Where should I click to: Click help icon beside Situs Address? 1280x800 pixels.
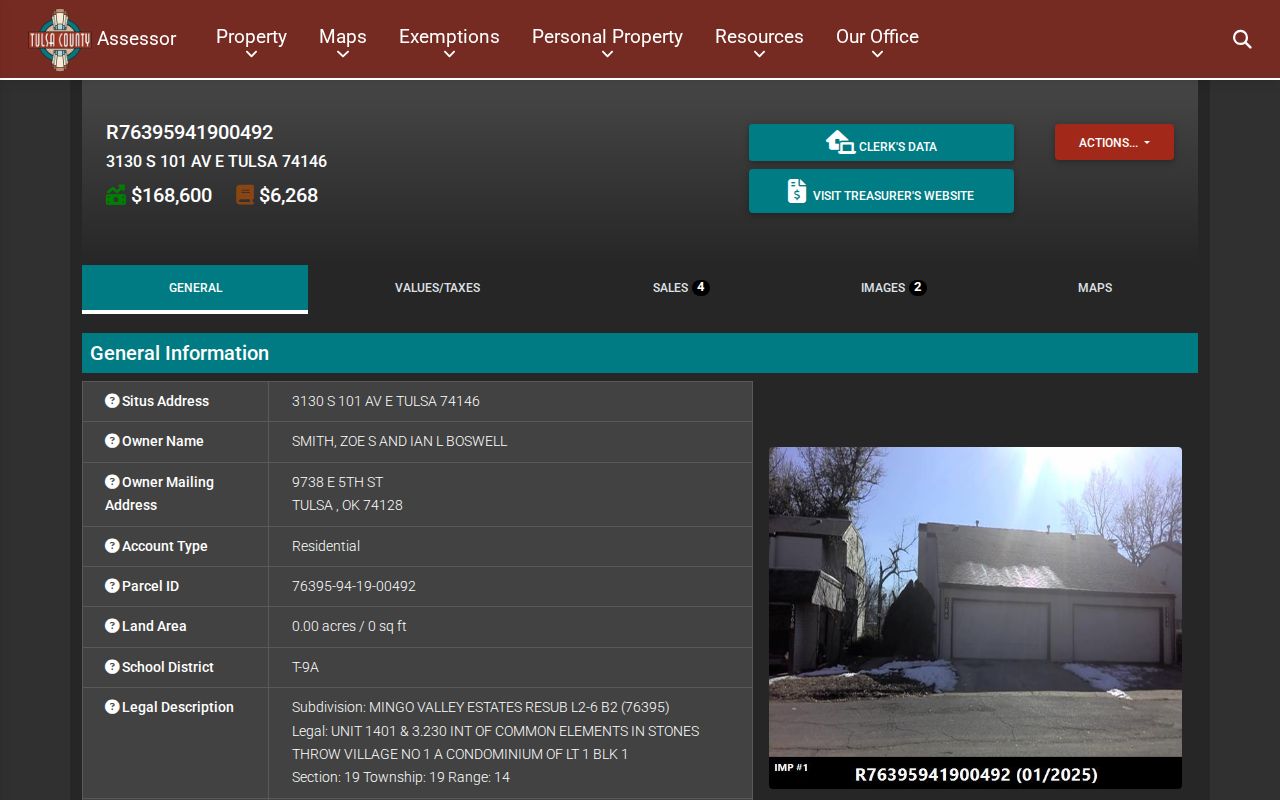coord(112,401)
